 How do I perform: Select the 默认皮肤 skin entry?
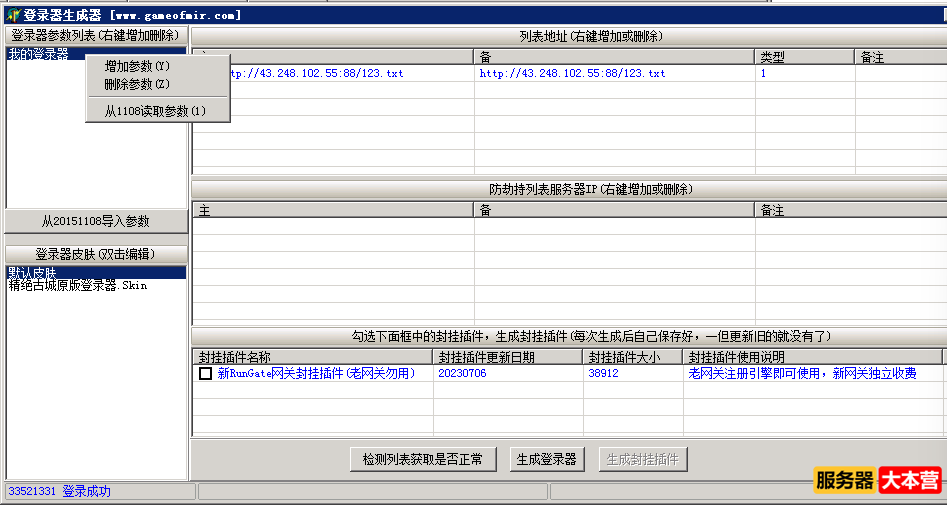click(33, 272)
